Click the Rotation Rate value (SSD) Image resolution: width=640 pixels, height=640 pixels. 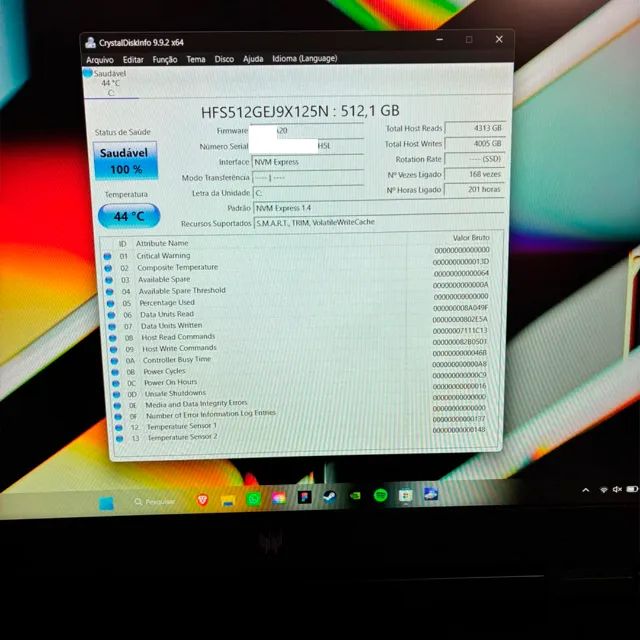tap(475, 159)
